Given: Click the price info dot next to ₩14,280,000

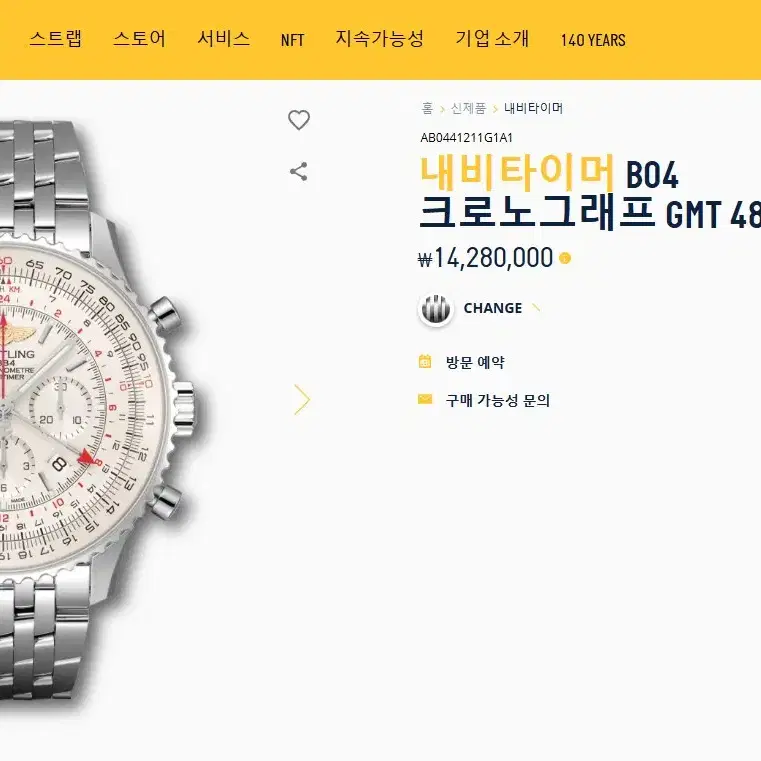Looking at the screenshot, I should [565, 258].
